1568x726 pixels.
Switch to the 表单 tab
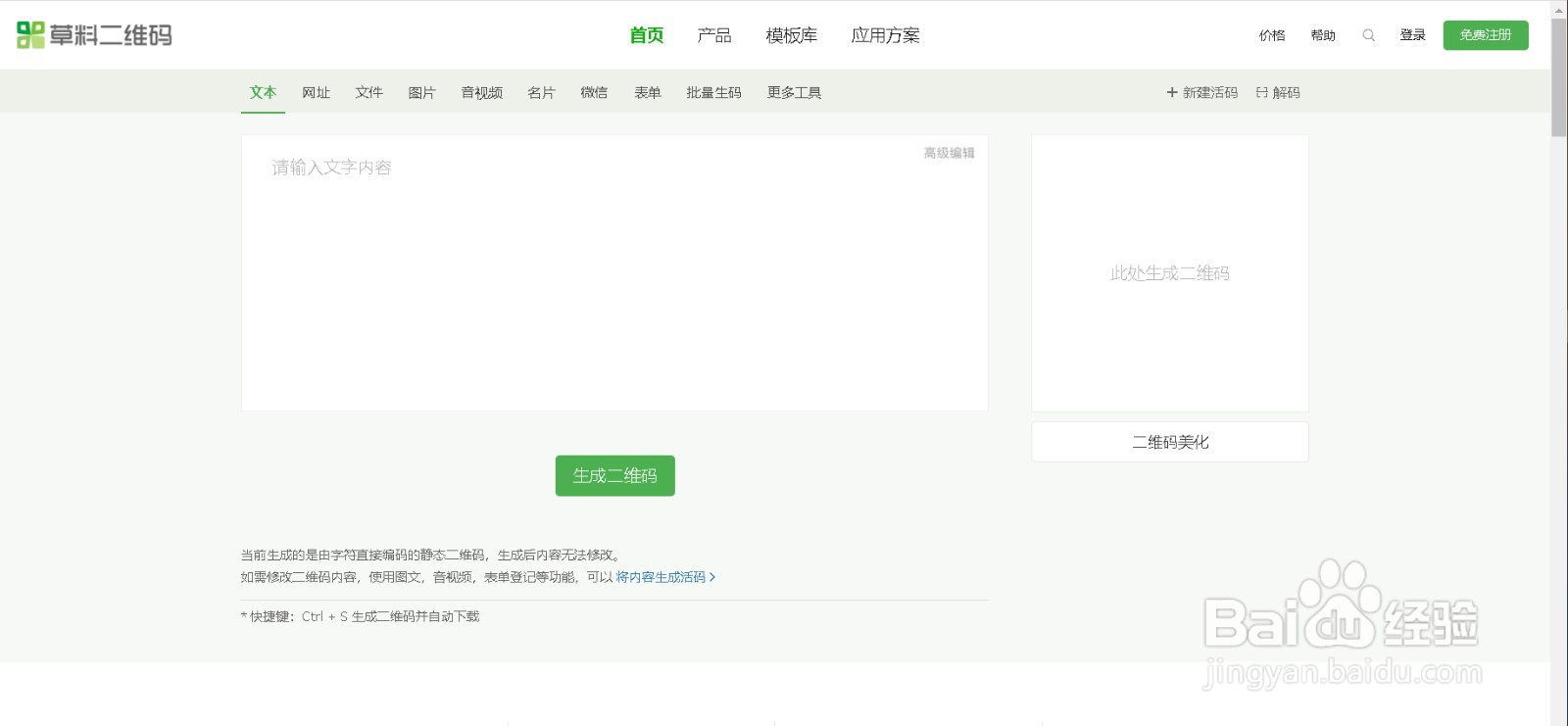tap(647, 92)
